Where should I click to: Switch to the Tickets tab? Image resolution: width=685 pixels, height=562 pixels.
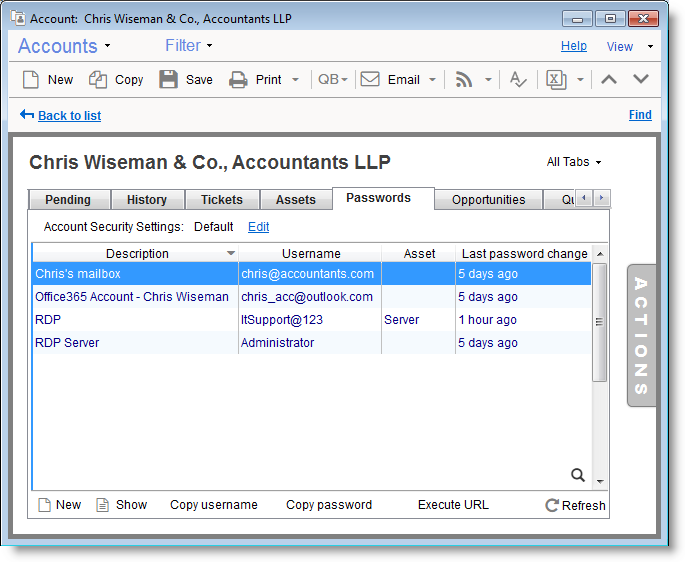[221, 200]
